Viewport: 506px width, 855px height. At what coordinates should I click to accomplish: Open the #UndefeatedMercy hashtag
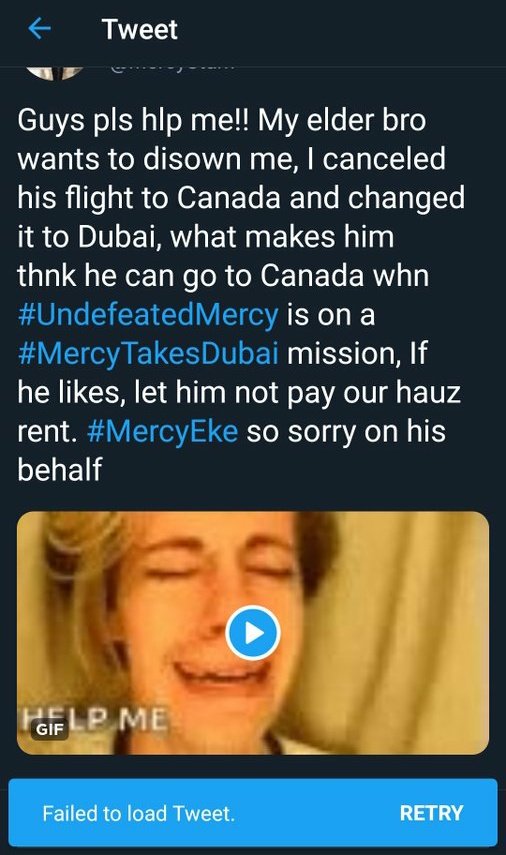[x=148, y=315]
